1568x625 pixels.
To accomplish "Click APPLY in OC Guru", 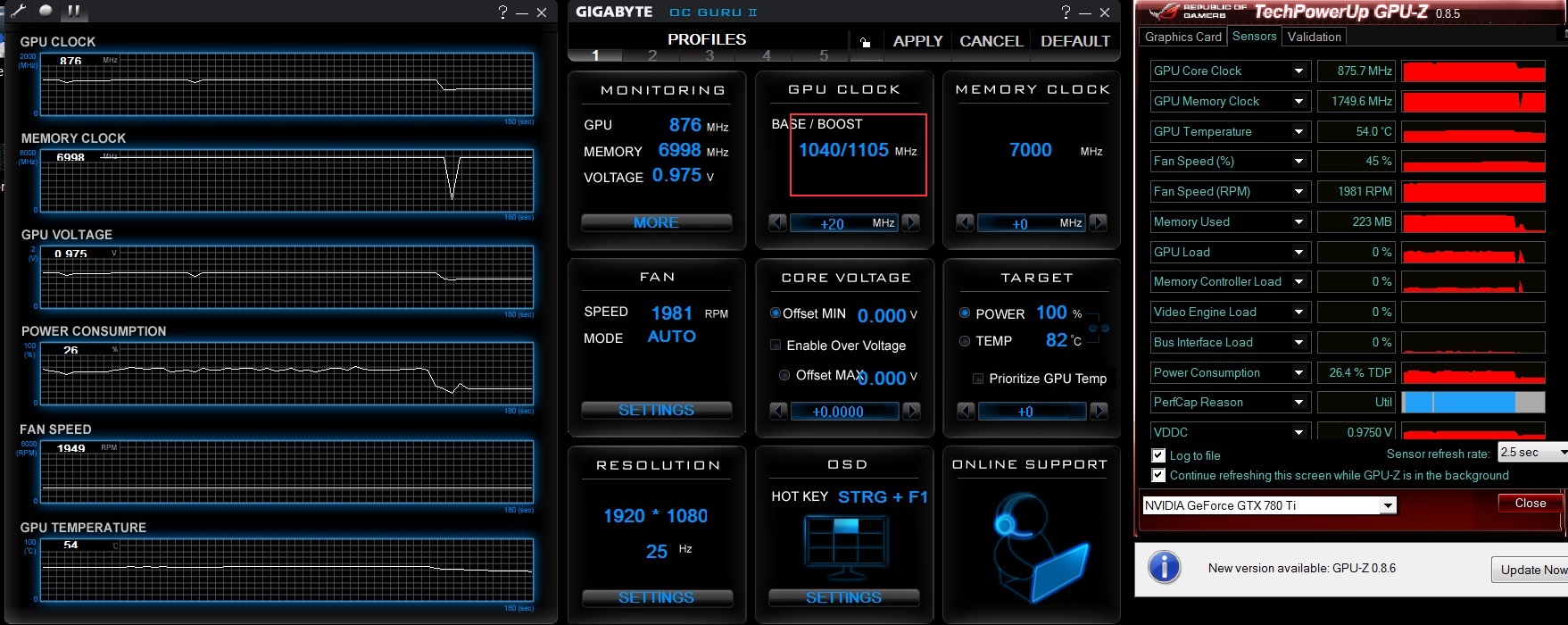I will pos(917,41).
